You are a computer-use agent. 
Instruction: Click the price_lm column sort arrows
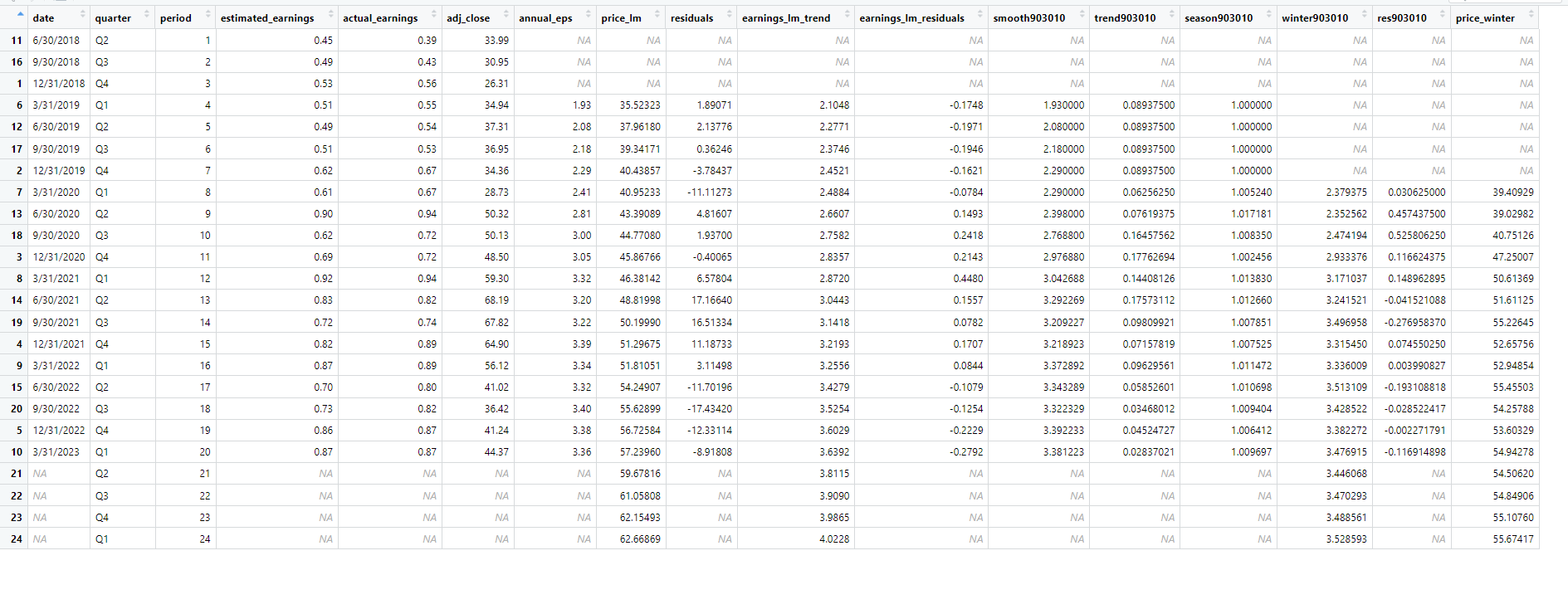tap(657, 14)
